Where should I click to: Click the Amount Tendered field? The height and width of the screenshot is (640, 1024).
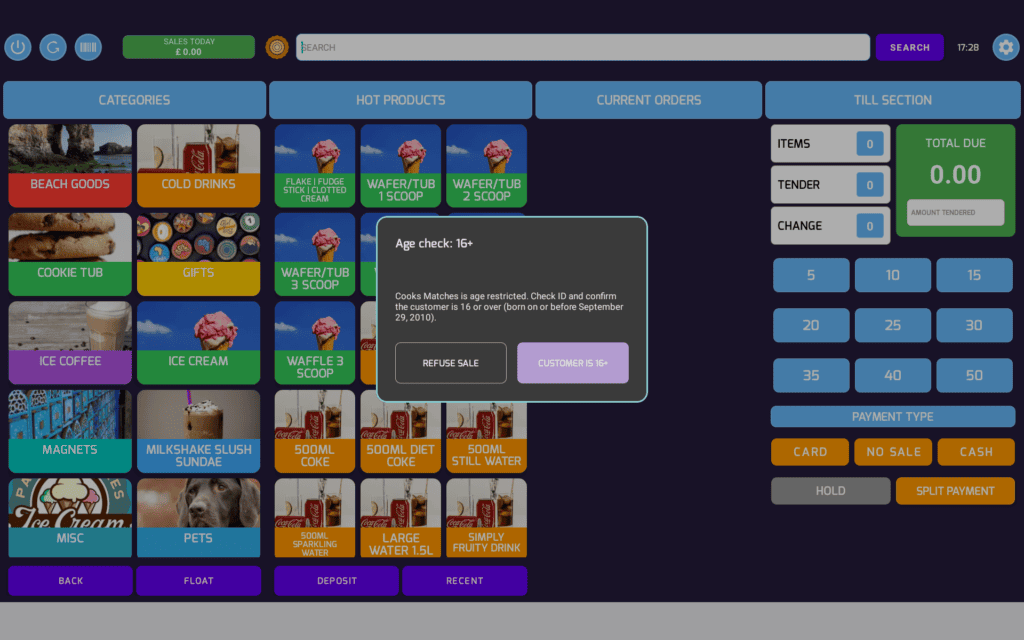click(955, 212)
